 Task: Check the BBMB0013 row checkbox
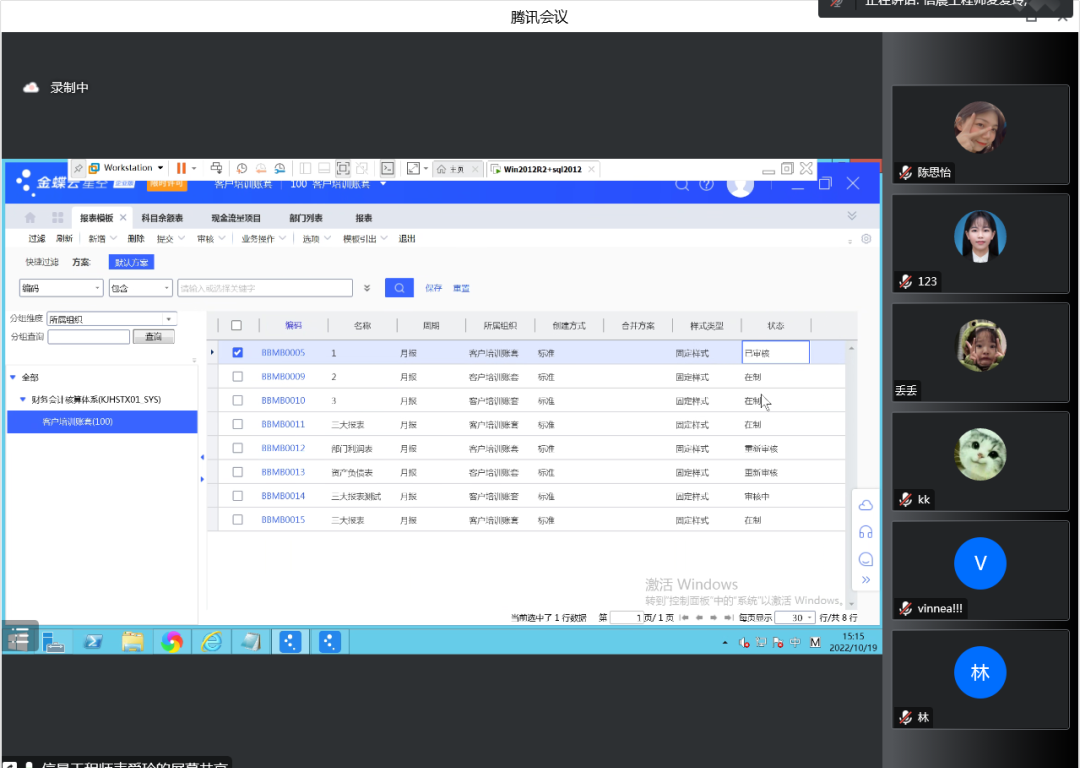[x=238, y=472]
